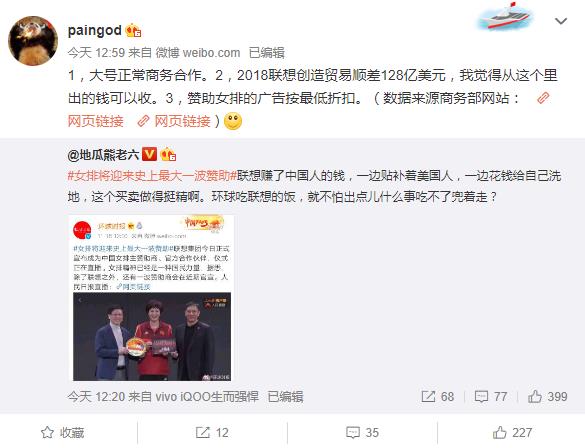Open the paingod profile avatar

[33, 41]
